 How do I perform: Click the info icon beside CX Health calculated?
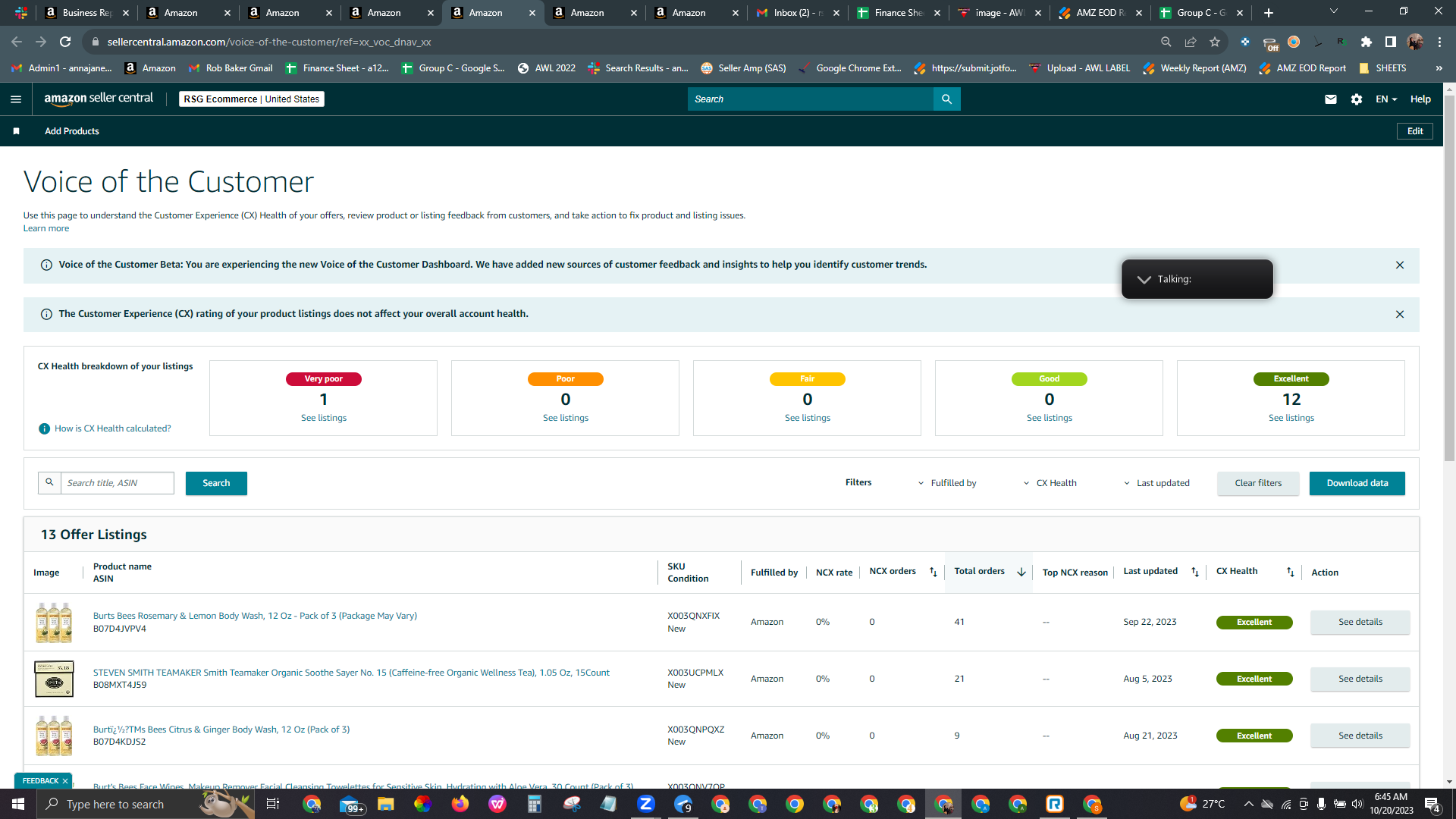coord(44,429)
